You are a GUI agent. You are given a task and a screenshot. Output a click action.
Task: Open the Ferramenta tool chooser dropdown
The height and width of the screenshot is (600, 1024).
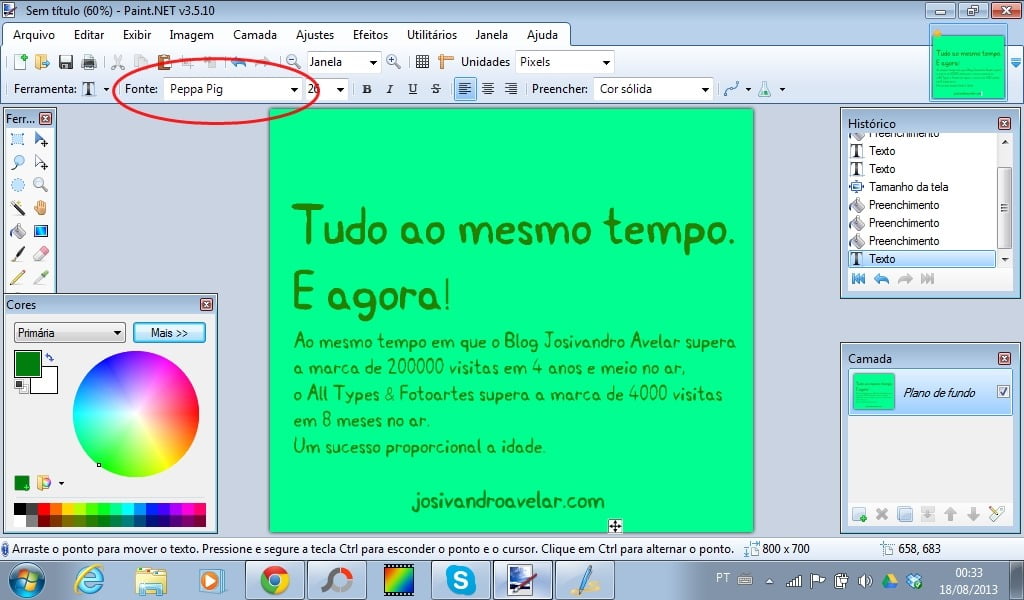coord(106,89)
